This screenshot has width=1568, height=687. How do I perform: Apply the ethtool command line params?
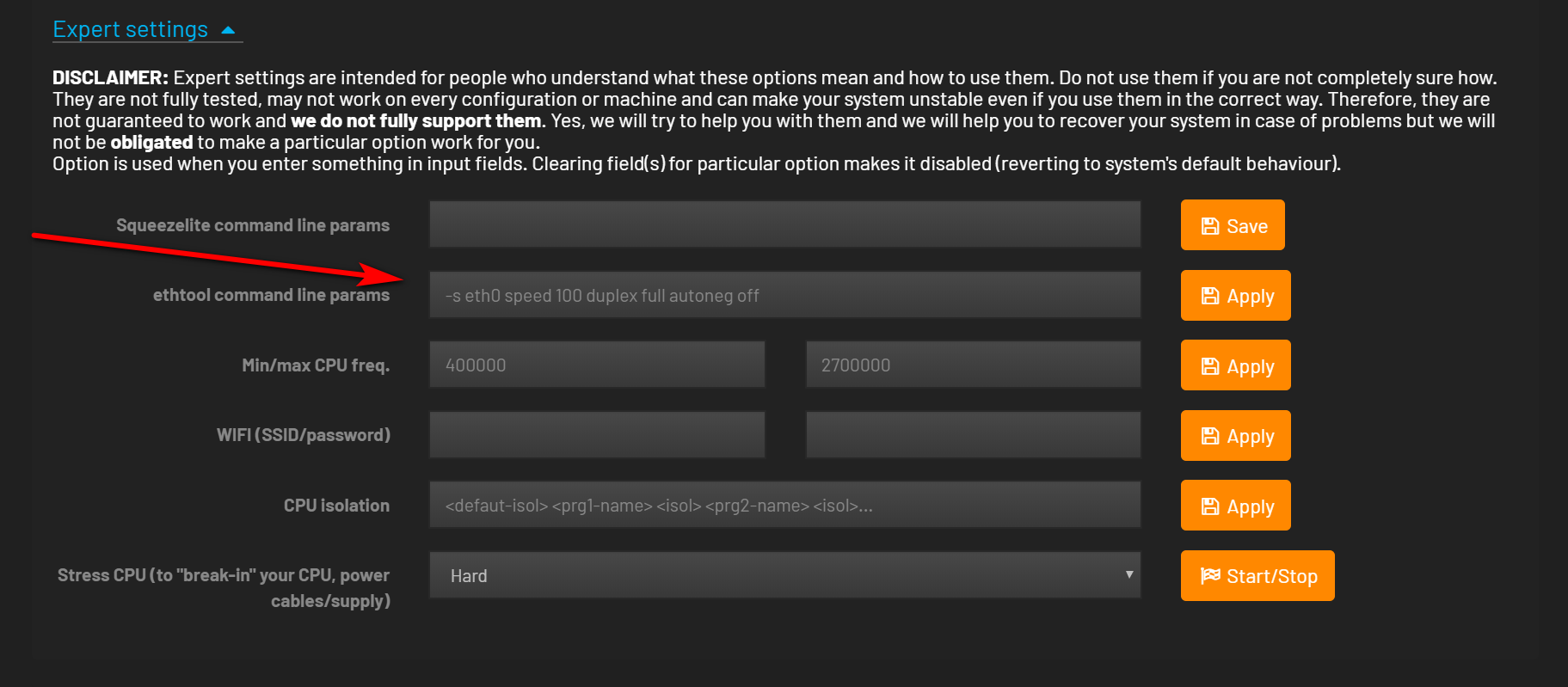point(1236,296)
